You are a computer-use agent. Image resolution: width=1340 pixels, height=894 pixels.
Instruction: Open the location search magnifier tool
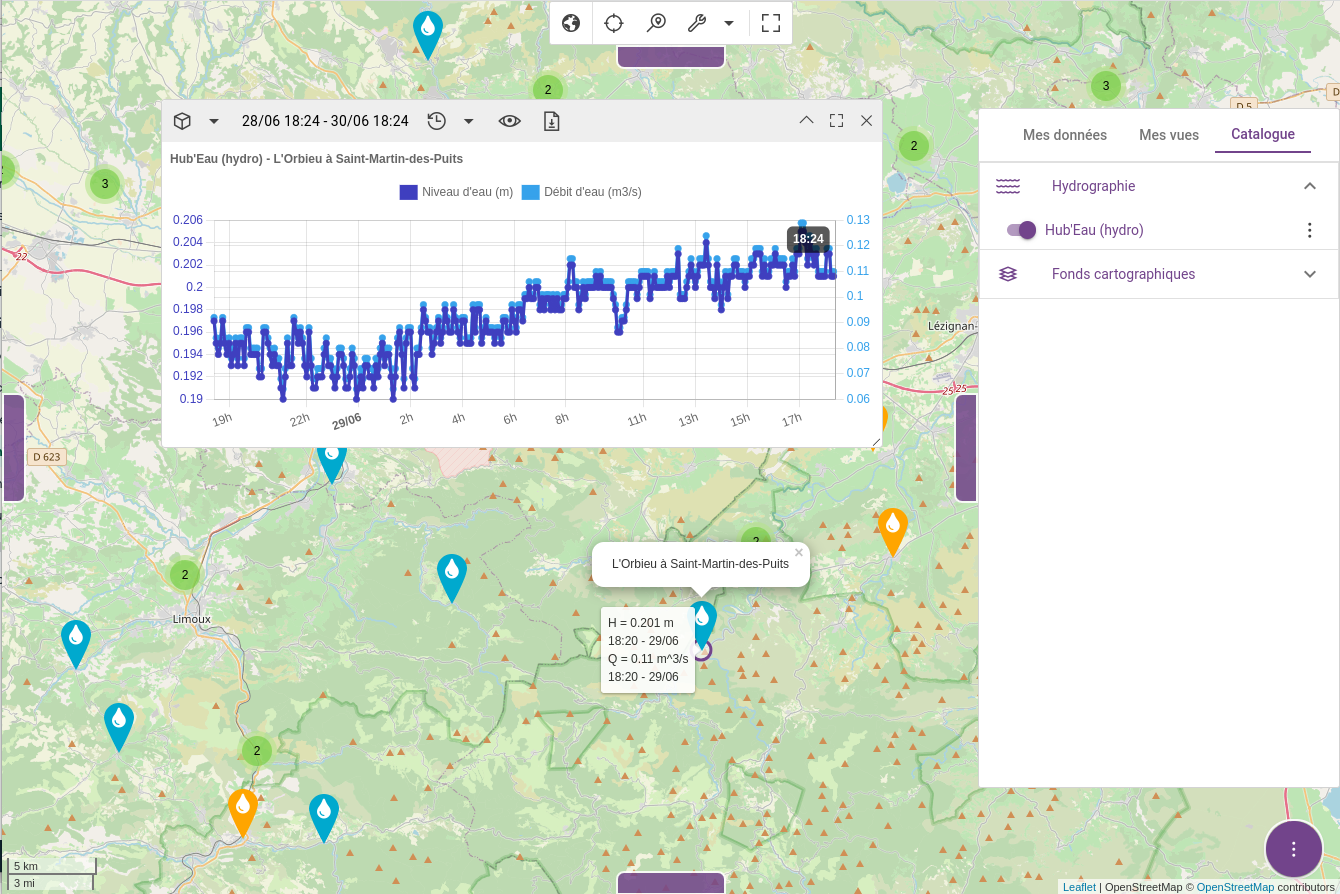click(x=656, y=23)
